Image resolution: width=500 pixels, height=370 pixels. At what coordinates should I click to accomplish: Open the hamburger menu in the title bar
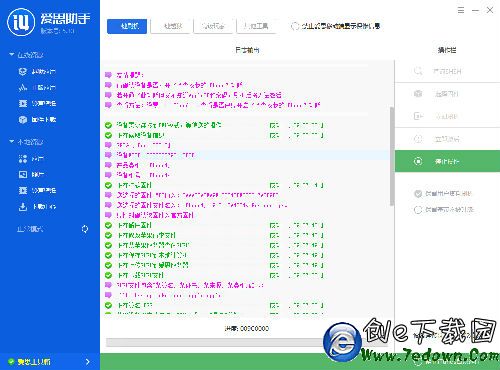(461, 10)
